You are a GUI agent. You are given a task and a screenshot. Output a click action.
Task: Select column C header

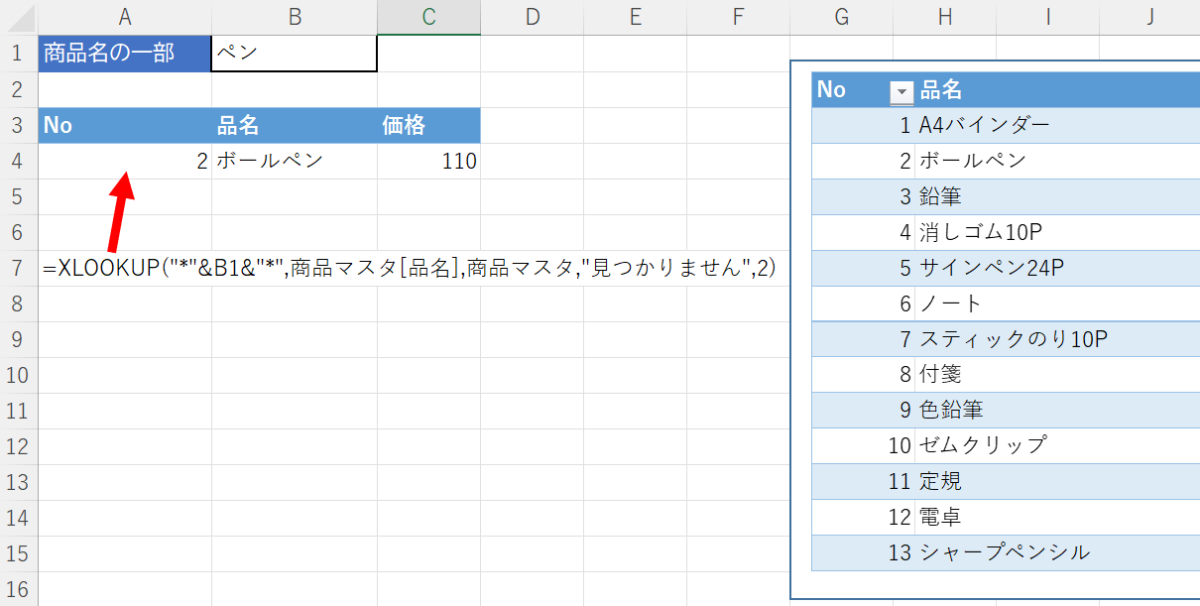coord(428,16)
